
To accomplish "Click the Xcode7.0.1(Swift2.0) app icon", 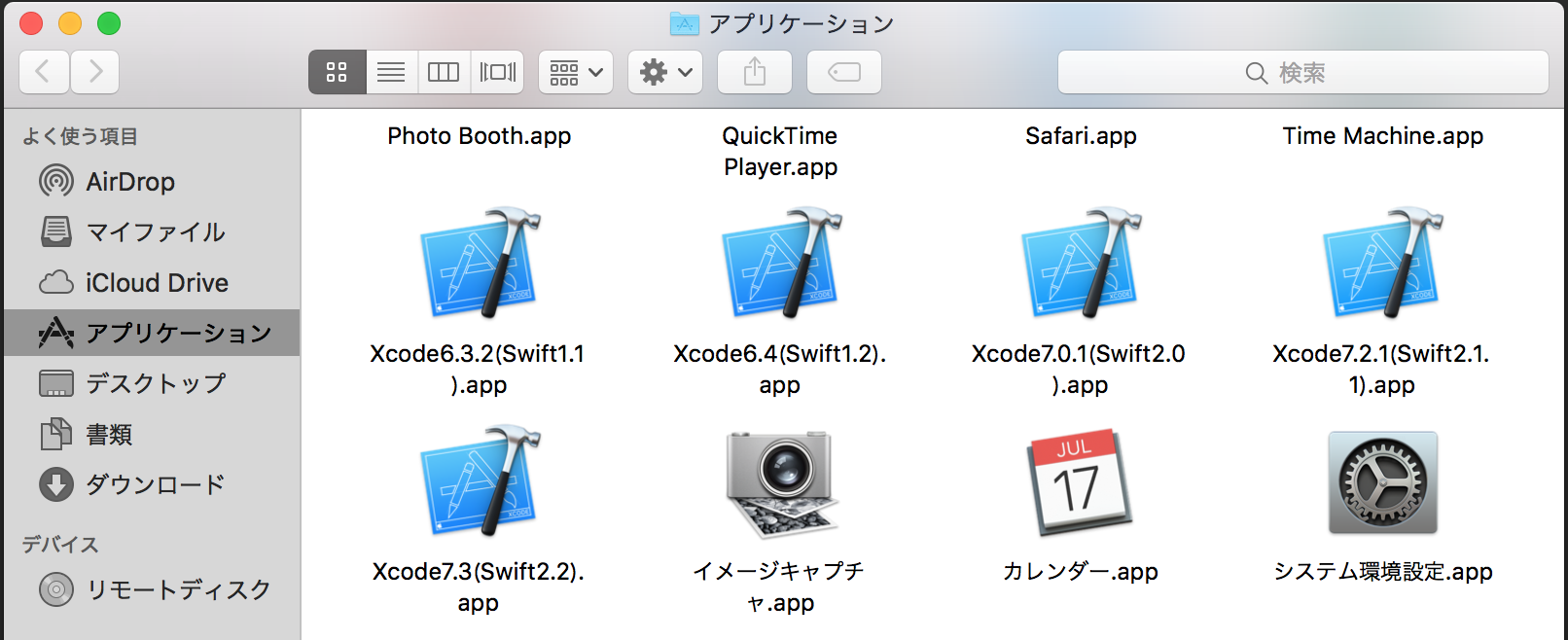I will [x=1081, y=263].
